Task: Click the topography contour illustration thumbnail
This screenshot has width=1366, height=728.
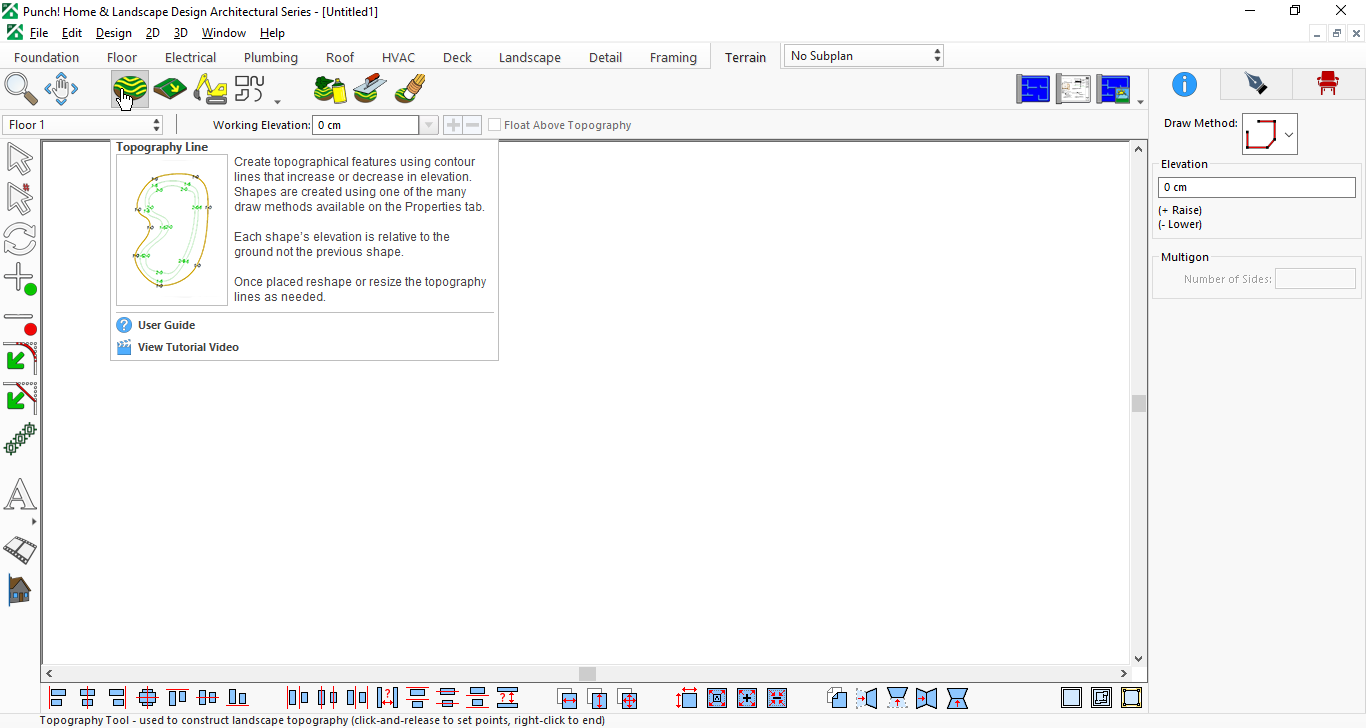Action: click(172, 230)
